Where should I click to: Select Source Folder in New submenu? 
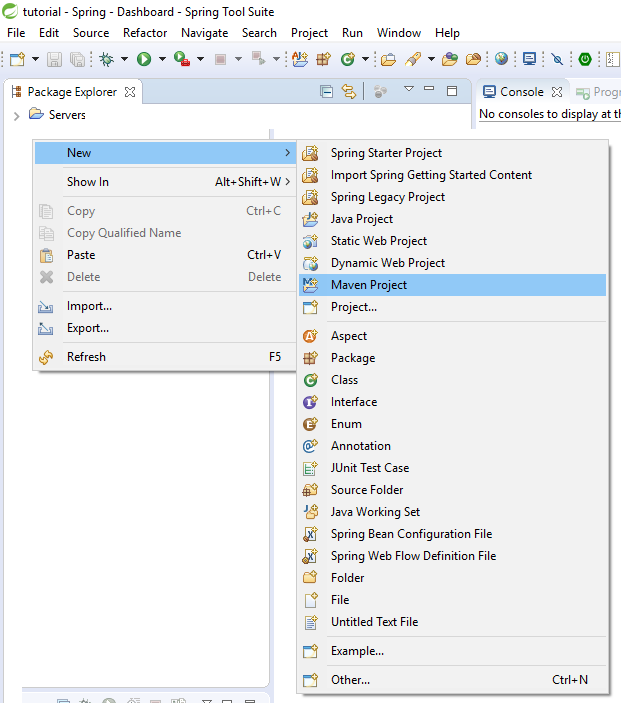pyautogui.click(x=453, y=490)
